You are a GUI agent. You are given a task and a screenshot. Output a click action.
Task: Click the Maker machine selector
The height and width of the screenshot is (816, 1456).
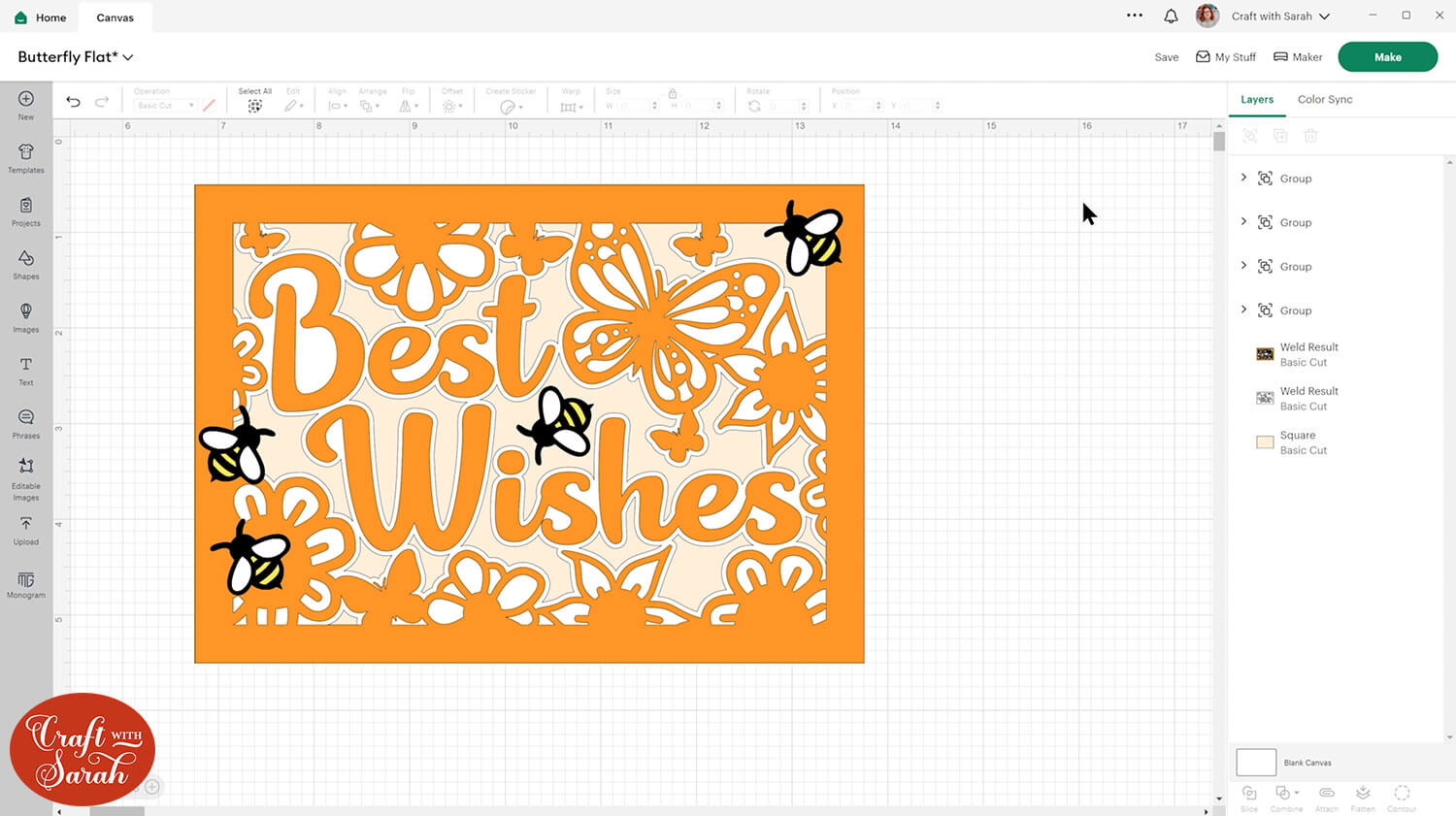(x=1298, y=57)
